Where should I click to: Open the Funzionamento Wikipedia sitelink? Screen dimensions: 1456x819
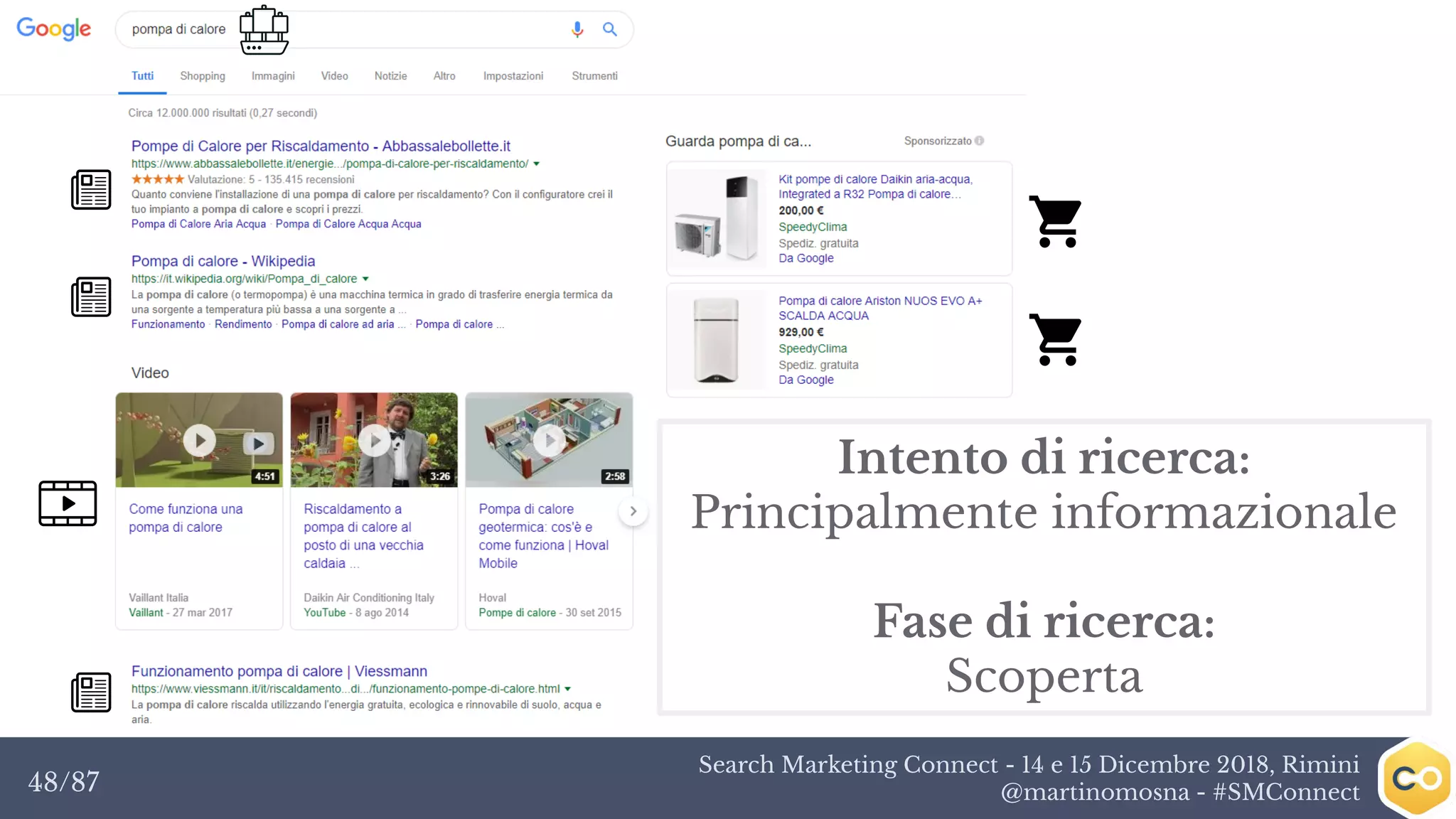coord(168,324)
